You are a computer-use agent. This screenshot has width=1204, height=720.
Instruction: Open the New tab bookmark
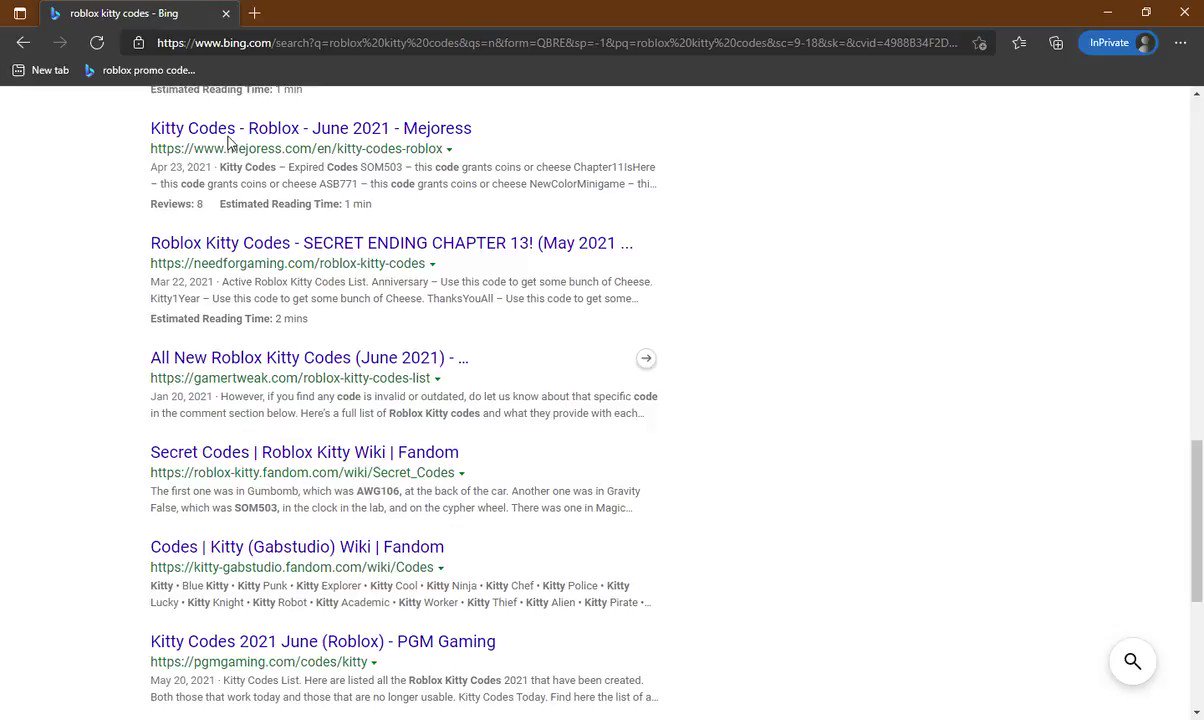(x=41, y=70)
